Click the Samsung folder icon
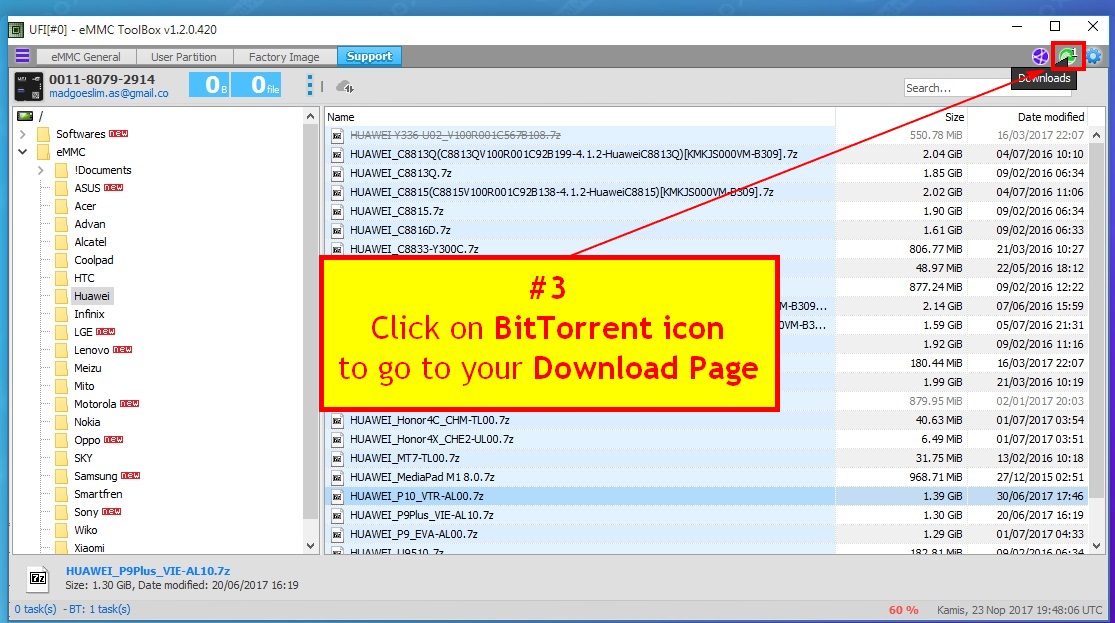The height and width of the screenshot is (623, 1115). tap(62, 476)
